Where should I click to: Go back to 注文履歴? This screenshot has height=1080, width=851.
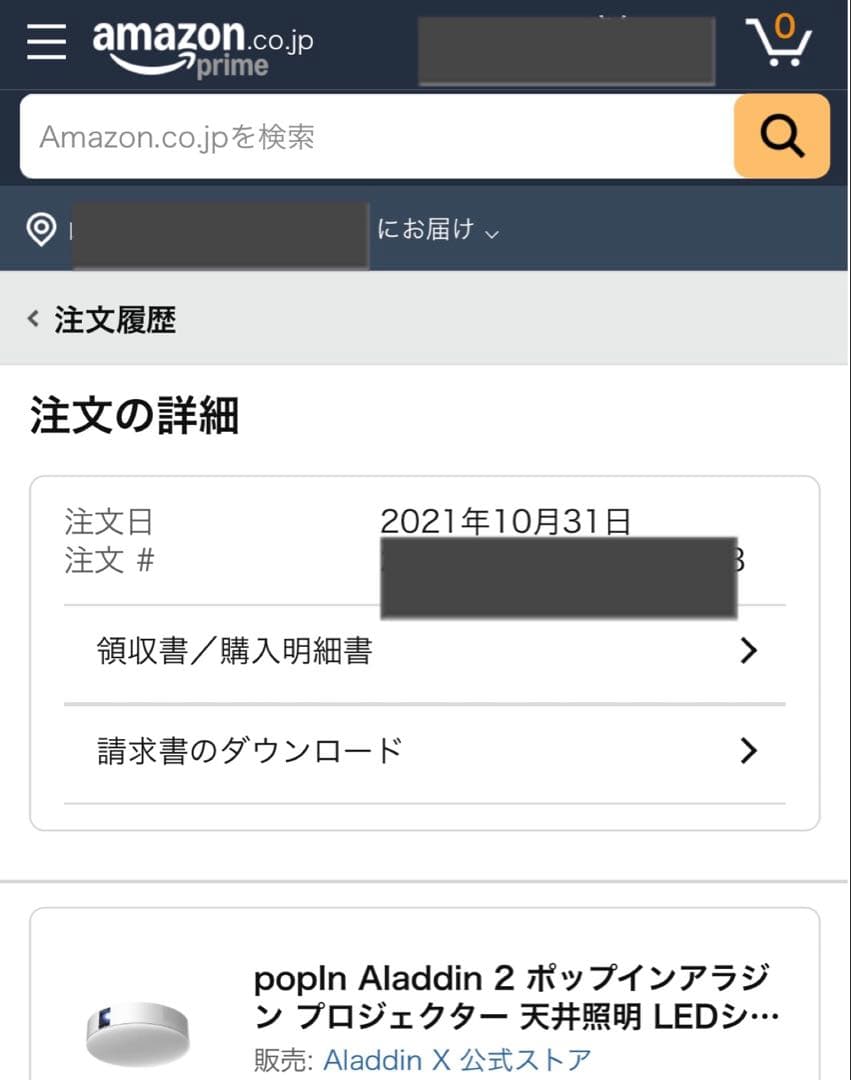click(x=115, y=320)
